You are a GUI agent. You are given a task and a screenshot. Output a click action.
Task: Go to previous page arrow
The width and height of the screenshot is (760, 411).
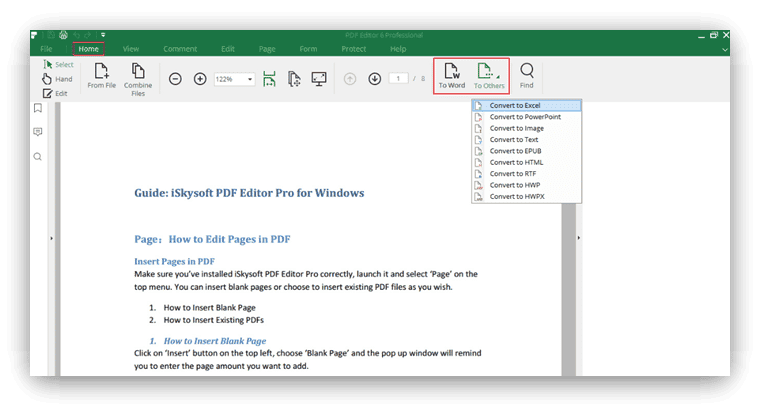pos(350,79)
